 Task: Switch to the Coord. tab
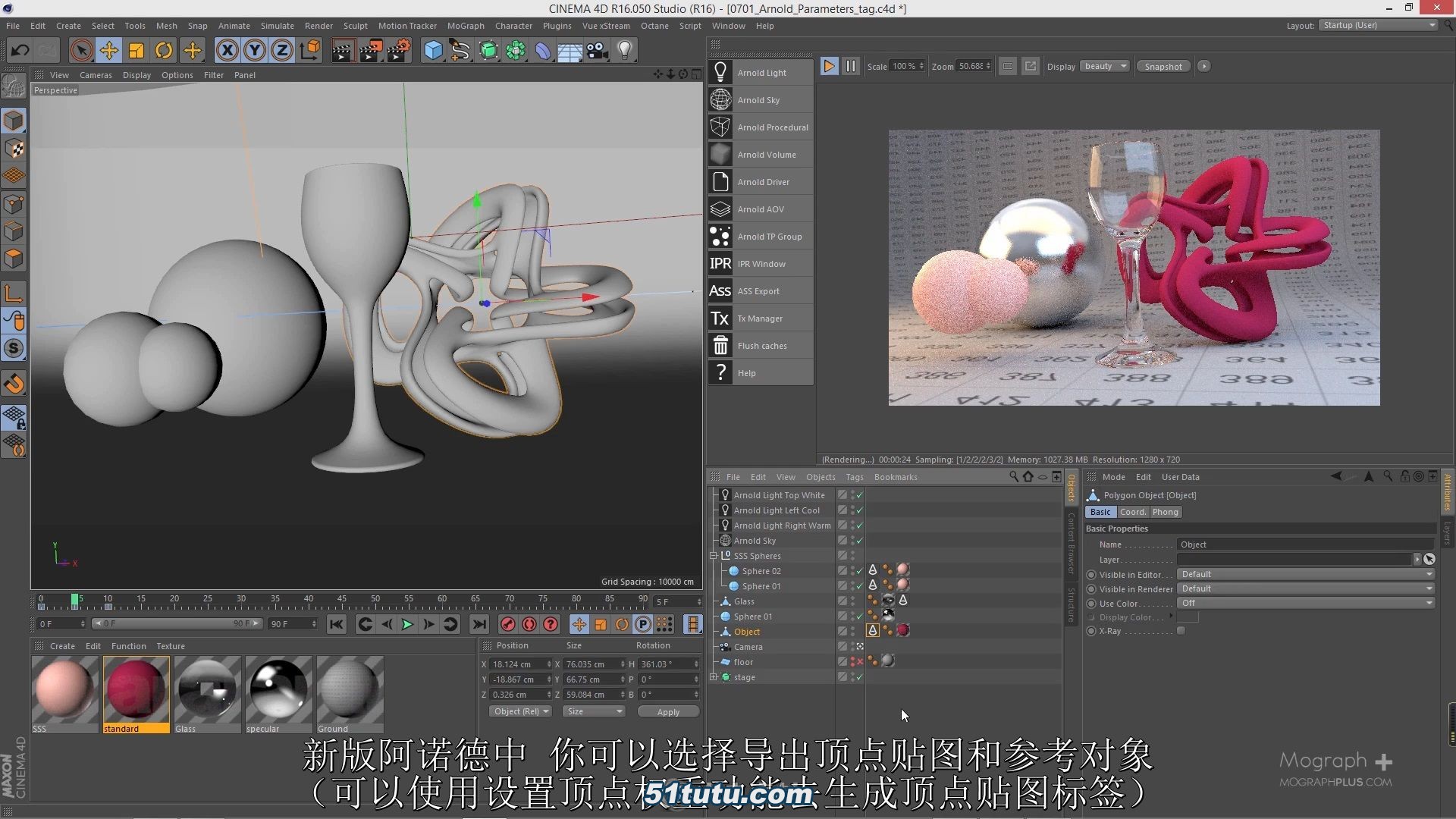1132,512
